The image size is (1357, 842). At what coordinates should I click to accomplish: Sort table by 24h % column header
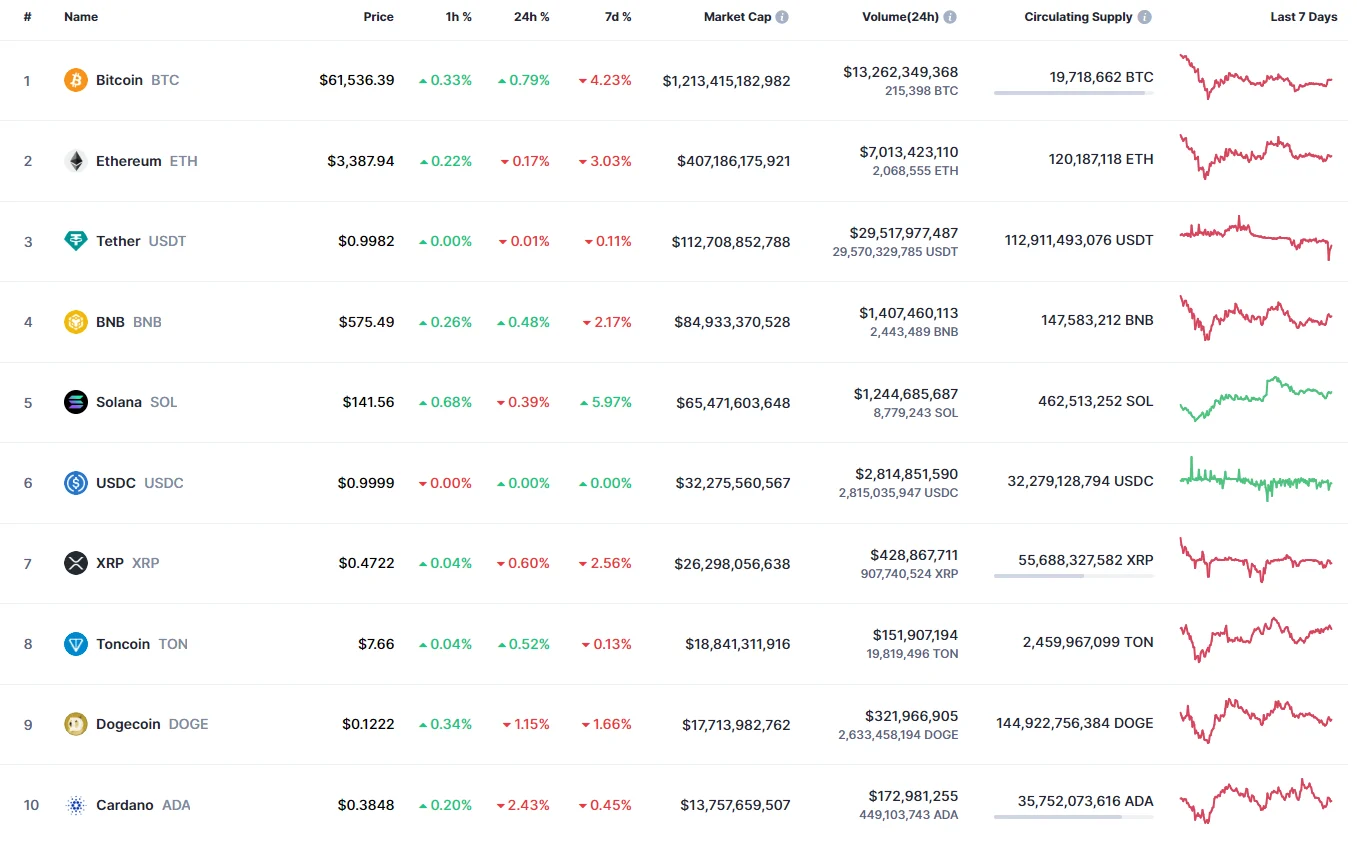pos(531,17)
